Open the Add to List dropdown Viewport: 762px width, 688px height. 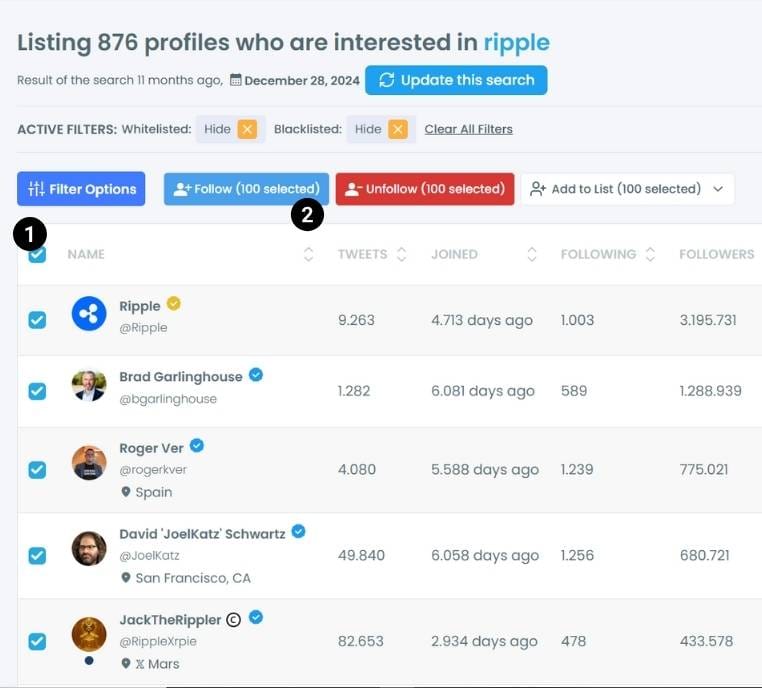[x=627, y=189]
